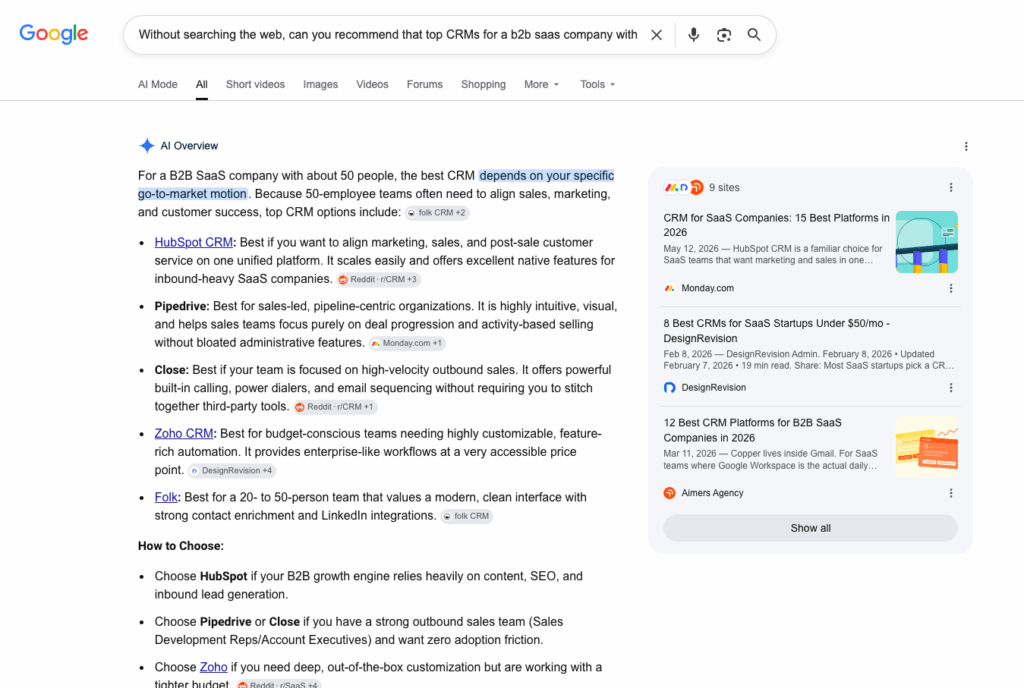Open three-dot menu for DesignRevision source

tap(951, 388)
